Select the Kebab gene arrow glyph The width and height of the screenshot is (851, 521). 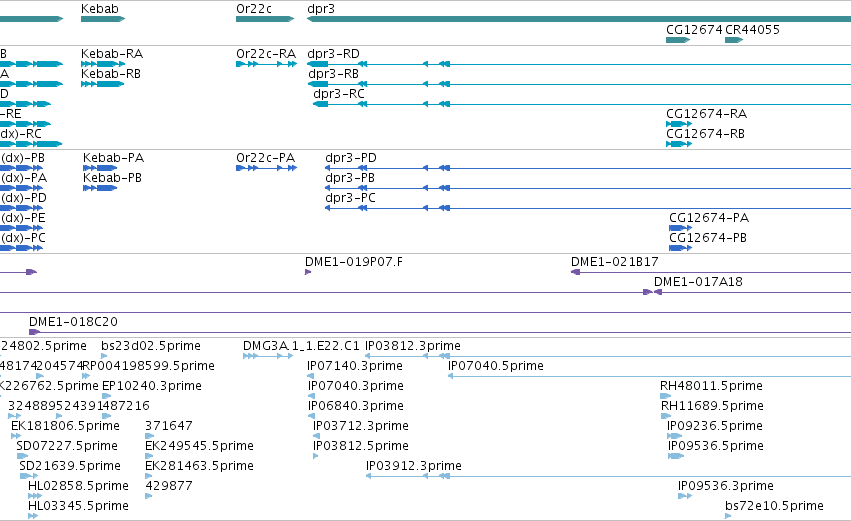tap(103, 19)
